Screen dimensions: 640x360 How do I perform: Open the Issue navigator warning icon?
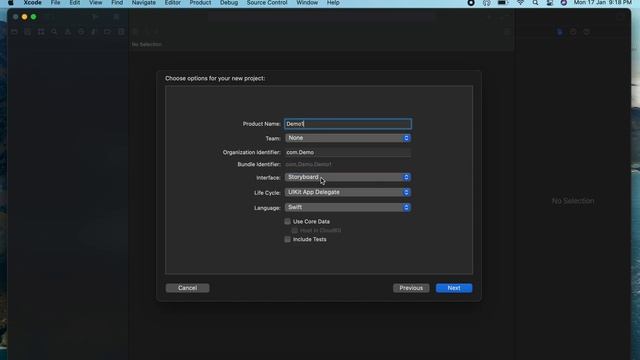pos(68,32)
